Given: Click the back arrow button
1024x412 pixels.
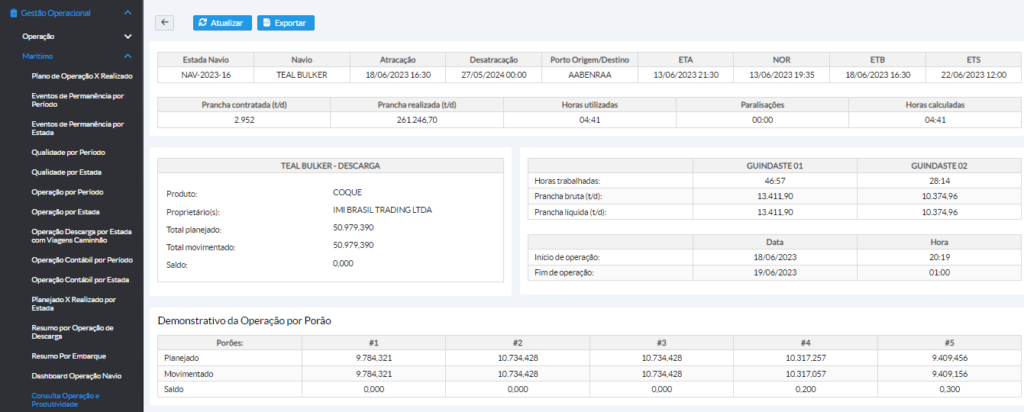Looking at the screenshot, I should [x=165, y=23].
